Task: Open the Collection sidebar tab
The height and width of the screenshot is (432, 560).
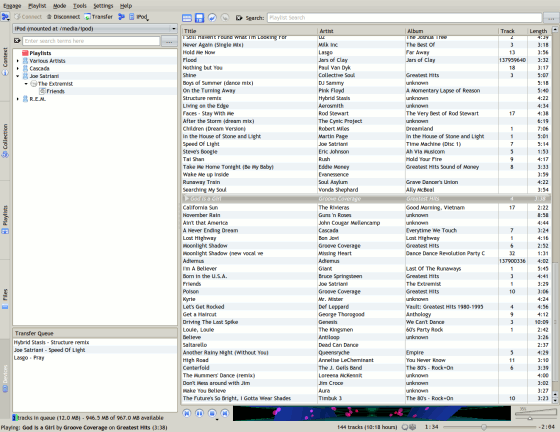Action: pyautogui.click(x=5, y=141)
